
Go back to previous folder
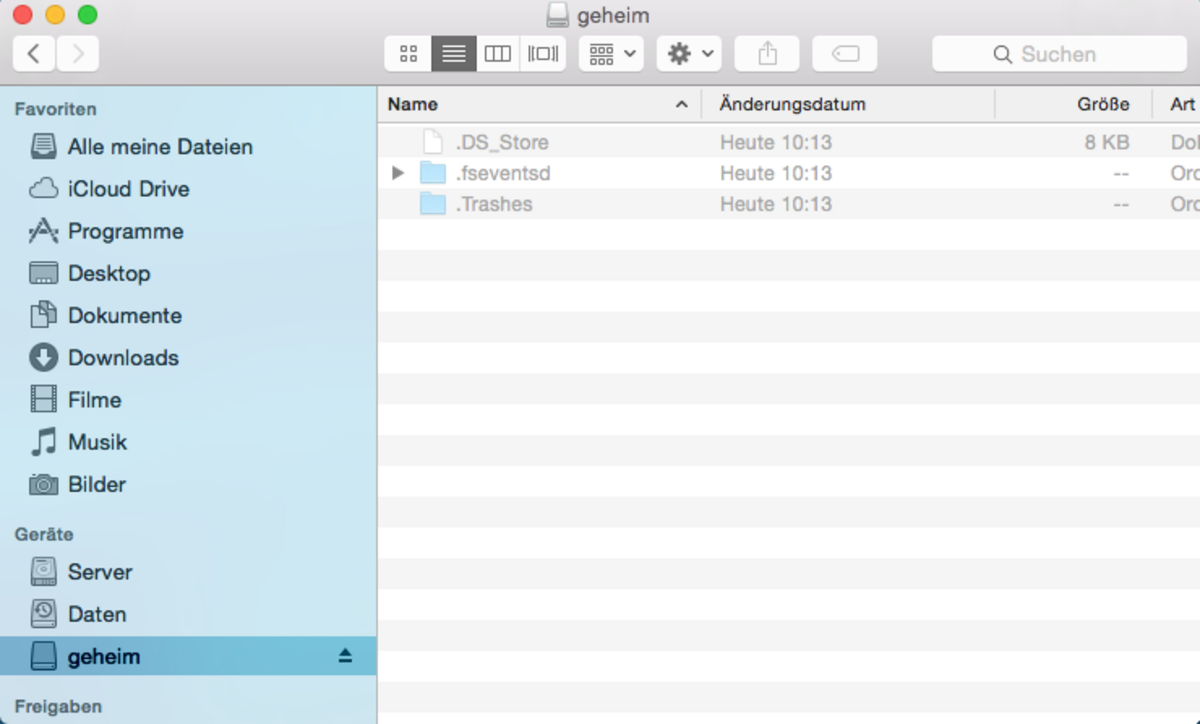click(34, 54)
